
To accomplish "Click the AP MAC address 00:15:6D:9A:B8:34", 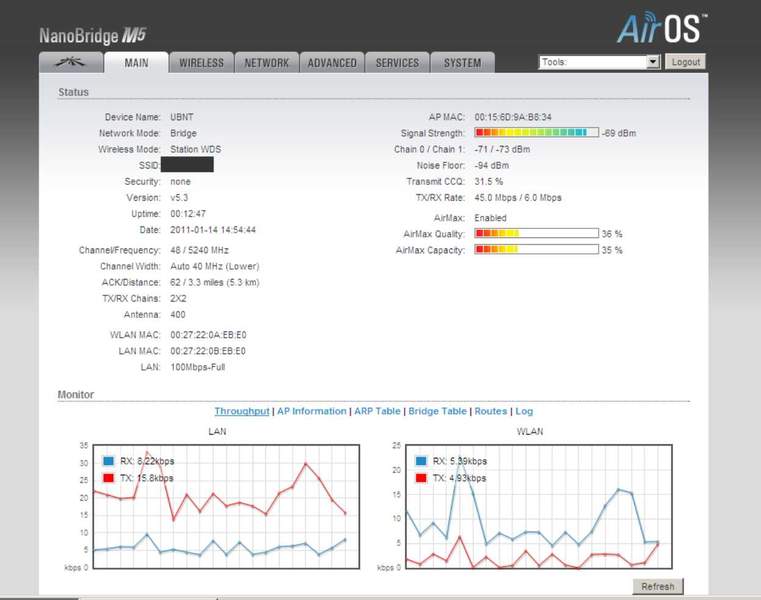I will coord(513,117).
